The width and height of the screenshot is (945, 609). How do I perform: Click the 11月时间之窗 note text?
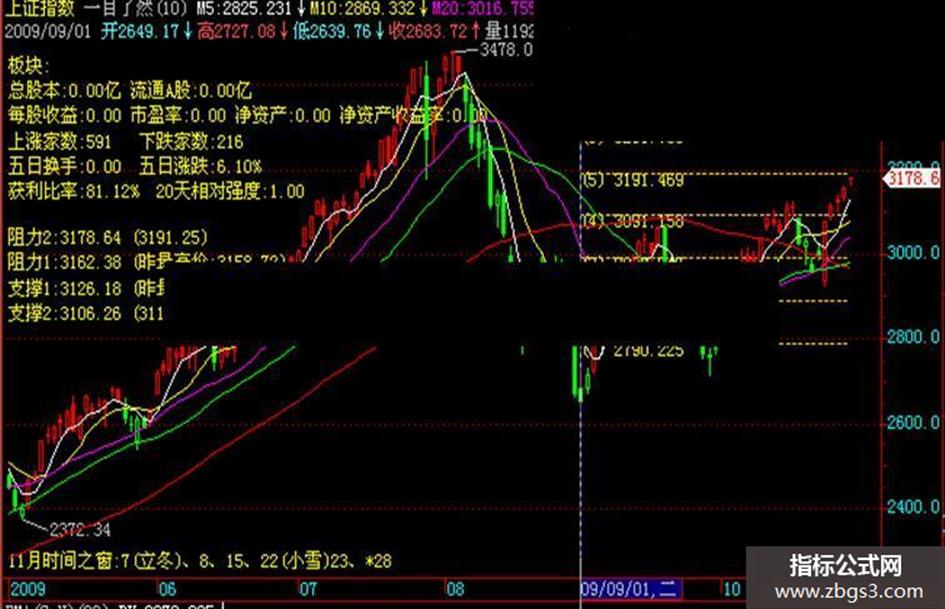(x=200, y=561)
